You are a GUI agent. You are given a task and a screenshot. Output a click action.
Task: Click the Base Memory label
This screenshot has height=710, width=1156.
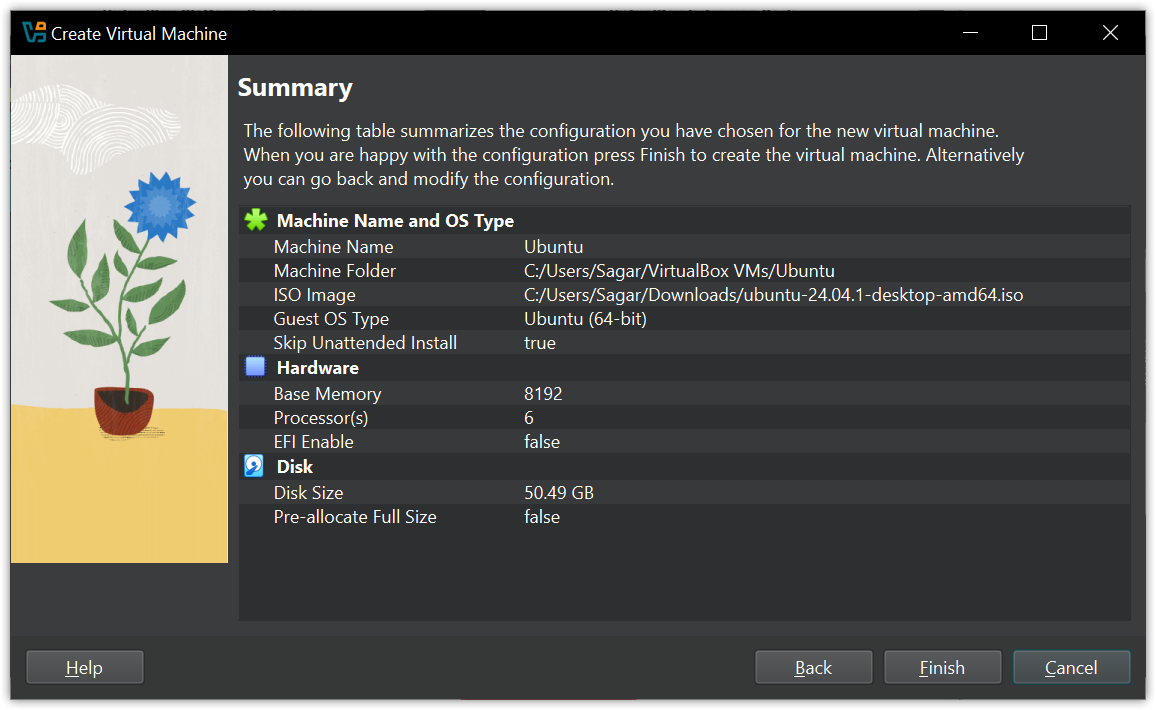click(327, 394)
